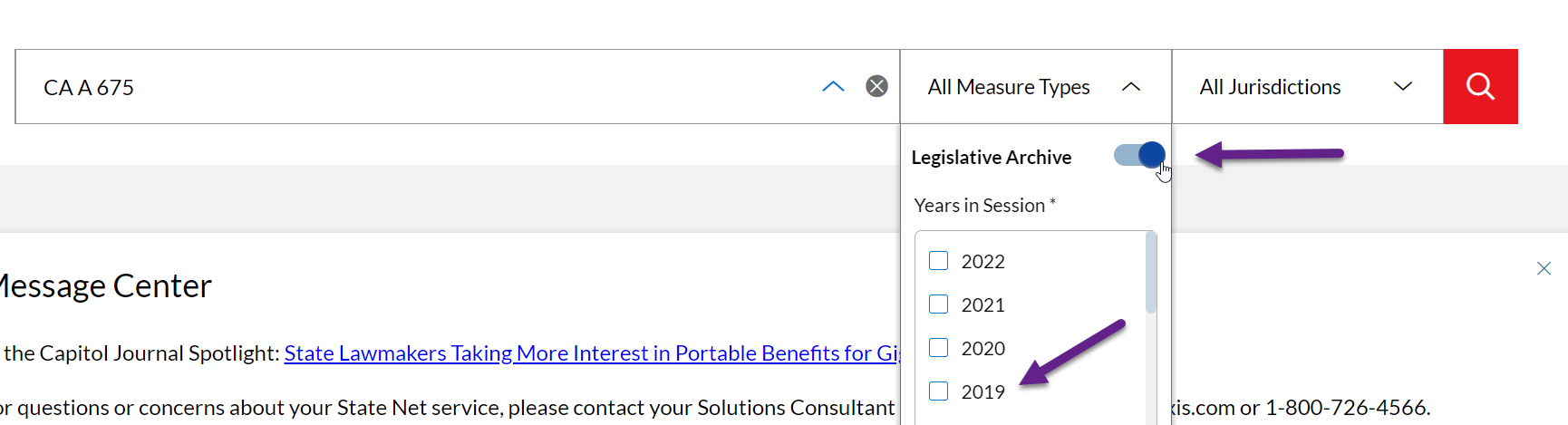Check the 2022 session year box
This screenshot has width=1568, height=425.
click(939, 261)
